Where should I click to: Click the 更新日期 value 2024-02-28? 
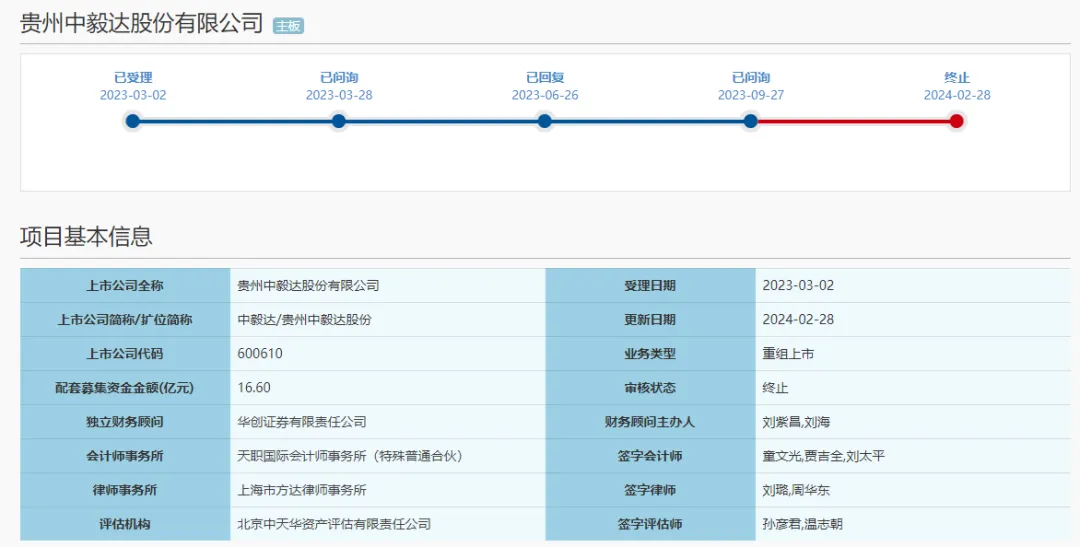point(798,320)
